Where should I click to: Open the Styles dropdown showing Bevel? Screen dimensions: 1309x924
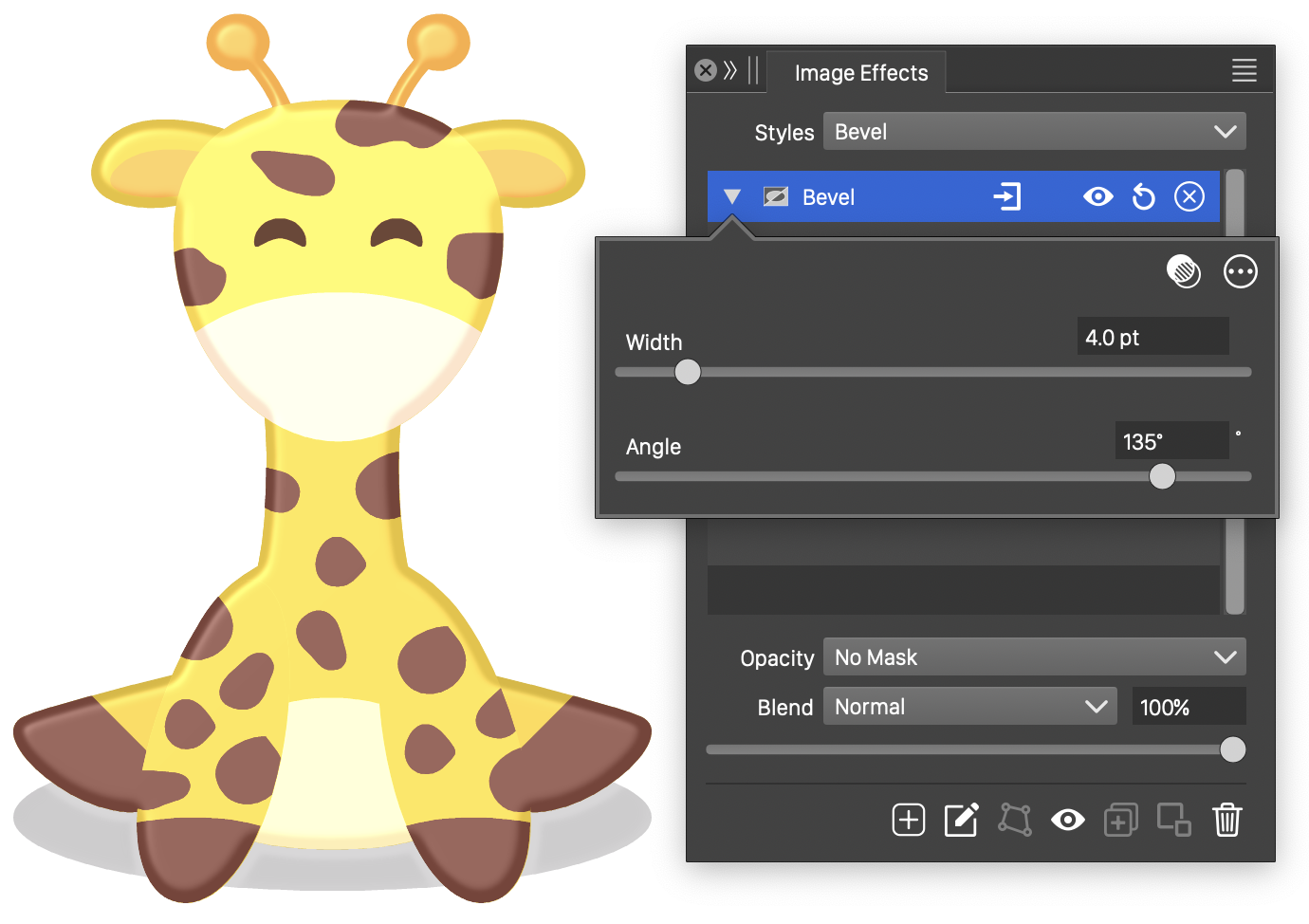point(1034,132)
